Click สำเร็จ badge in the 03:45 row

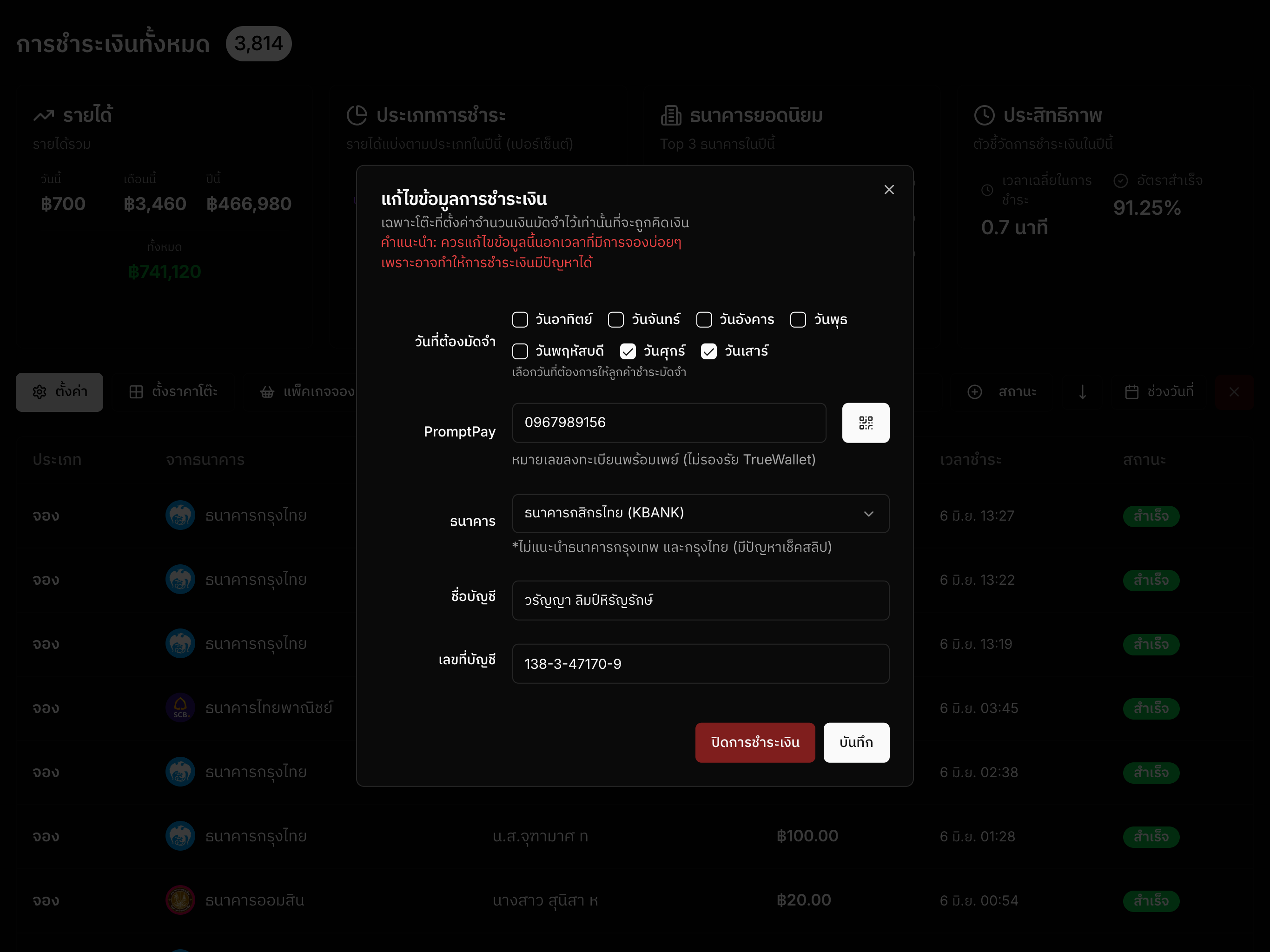(1151, 708)
